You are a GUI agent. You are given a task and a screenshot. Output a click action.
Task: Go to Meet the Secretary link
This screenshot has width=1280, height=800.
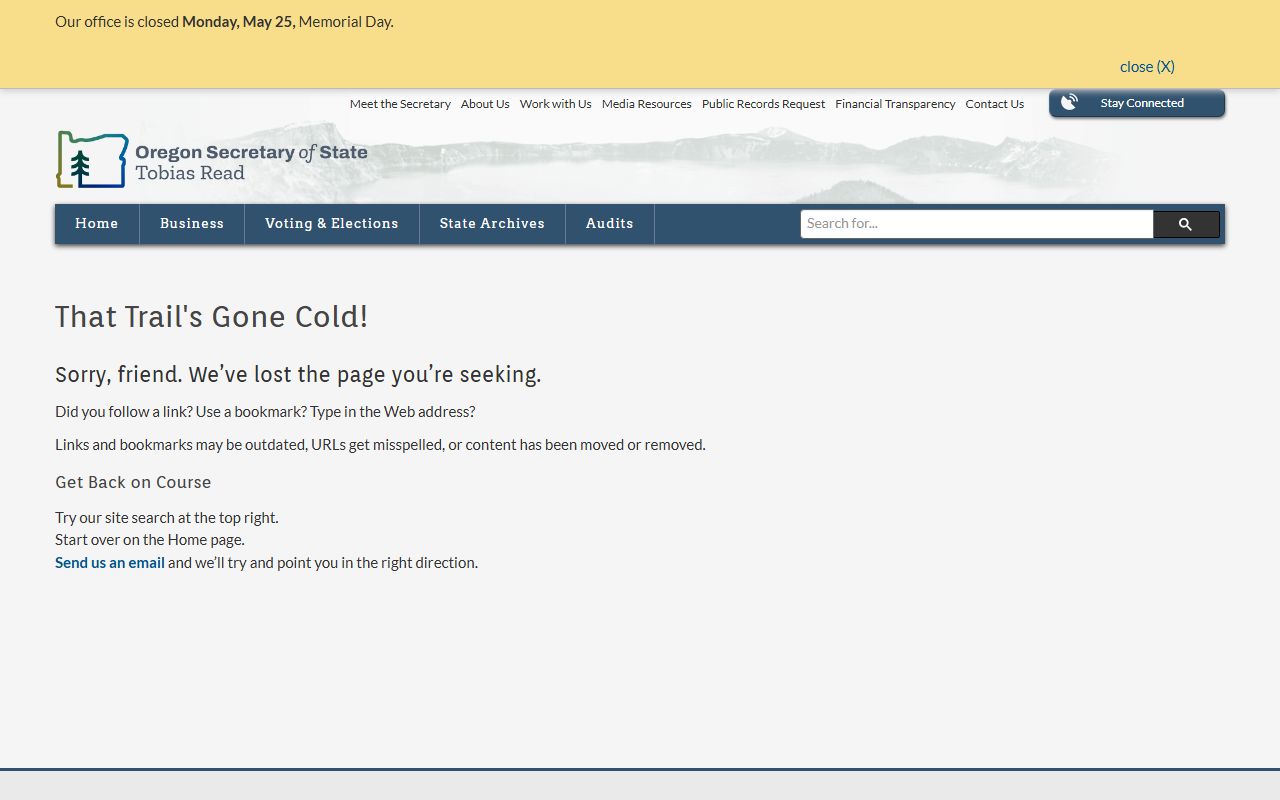point(400,104)
